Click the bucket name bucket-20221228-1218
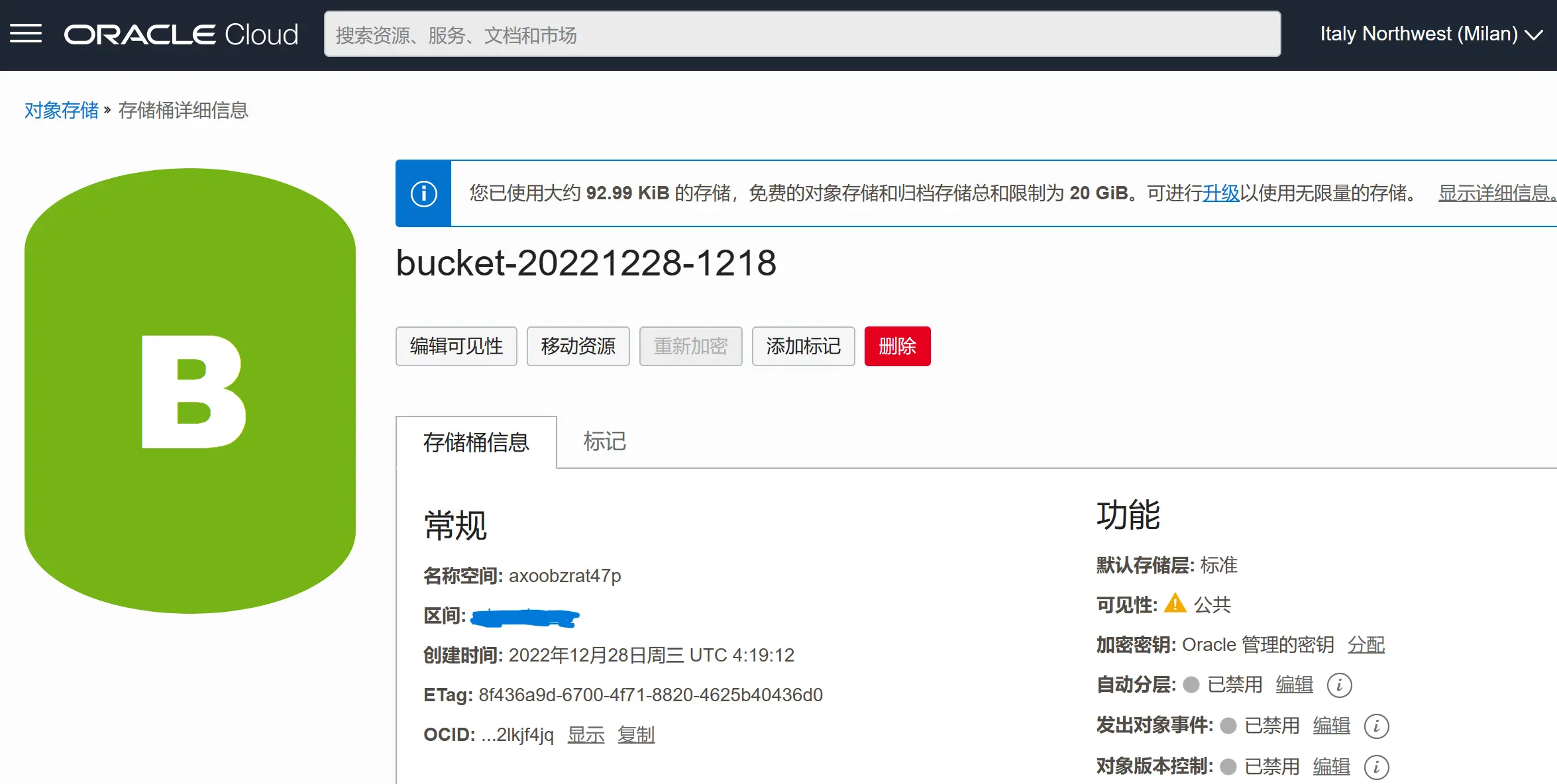The height and width of the screenshot is (784, 1557). pyautogui.click(x=586, y=263)
